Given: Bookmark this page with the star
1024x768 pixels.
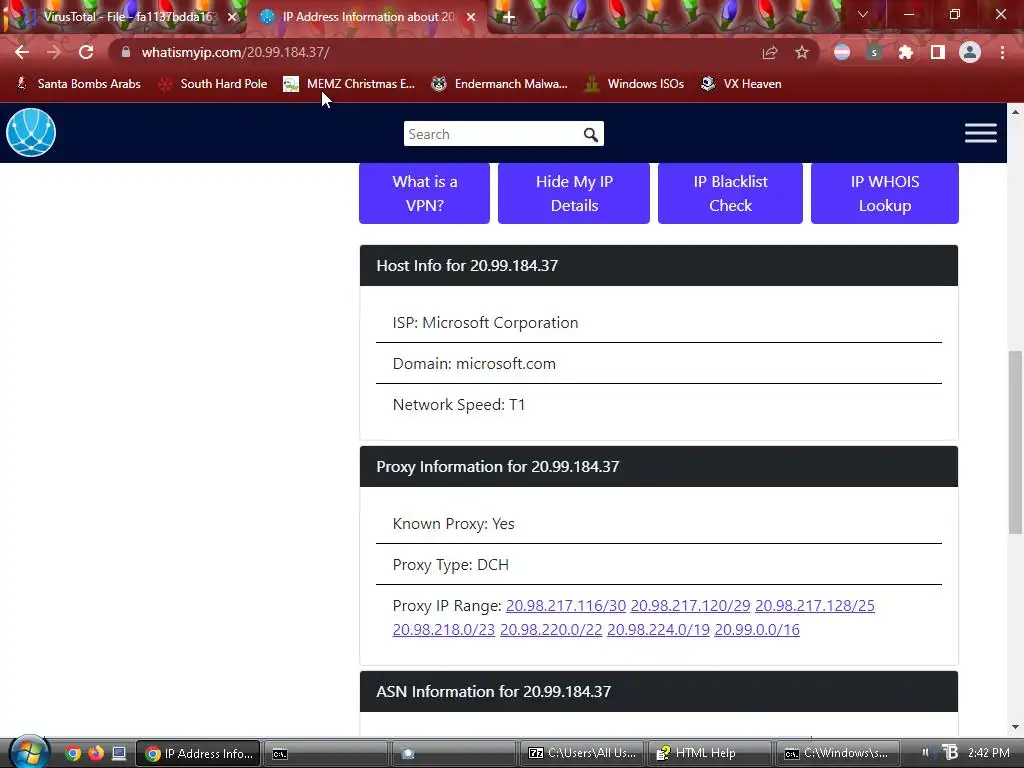Looking at the screenshot, I should (x=802, y=52).
